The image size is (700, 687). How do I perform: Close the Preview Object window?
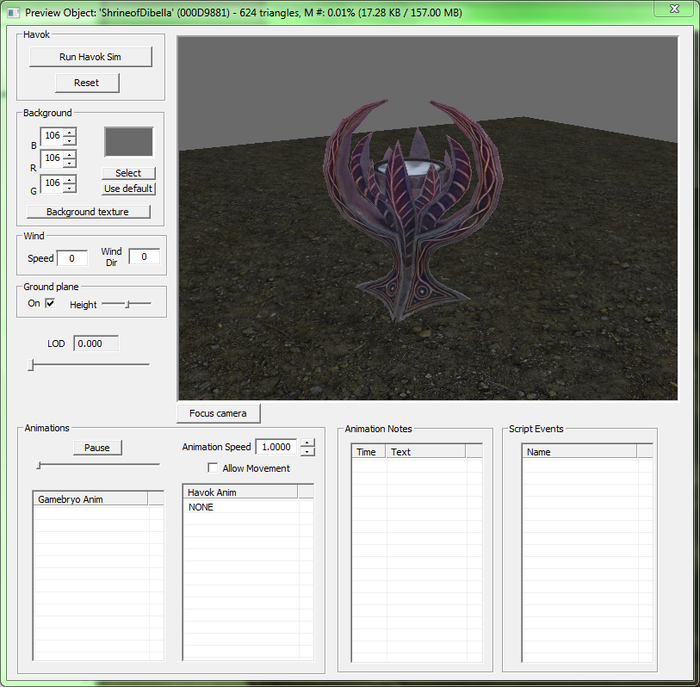coord(674,8)
